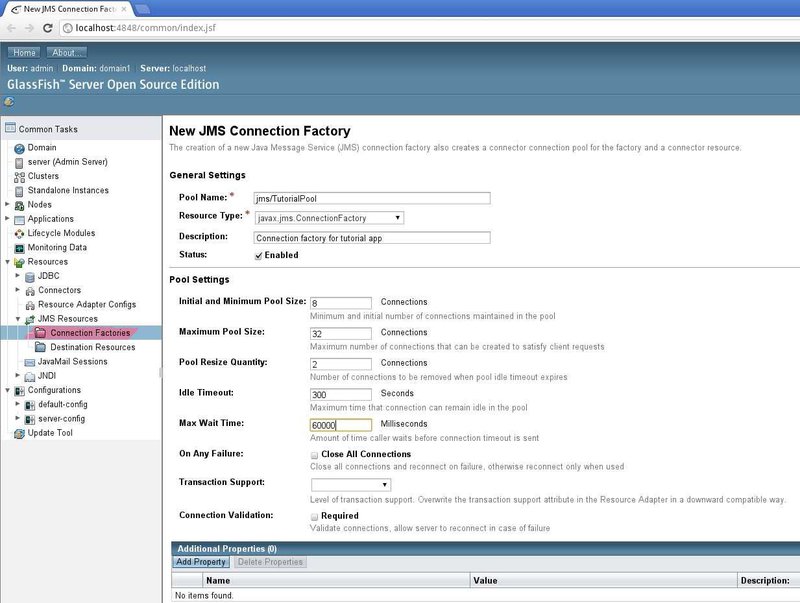Click the Add Property button

(201, 562)
